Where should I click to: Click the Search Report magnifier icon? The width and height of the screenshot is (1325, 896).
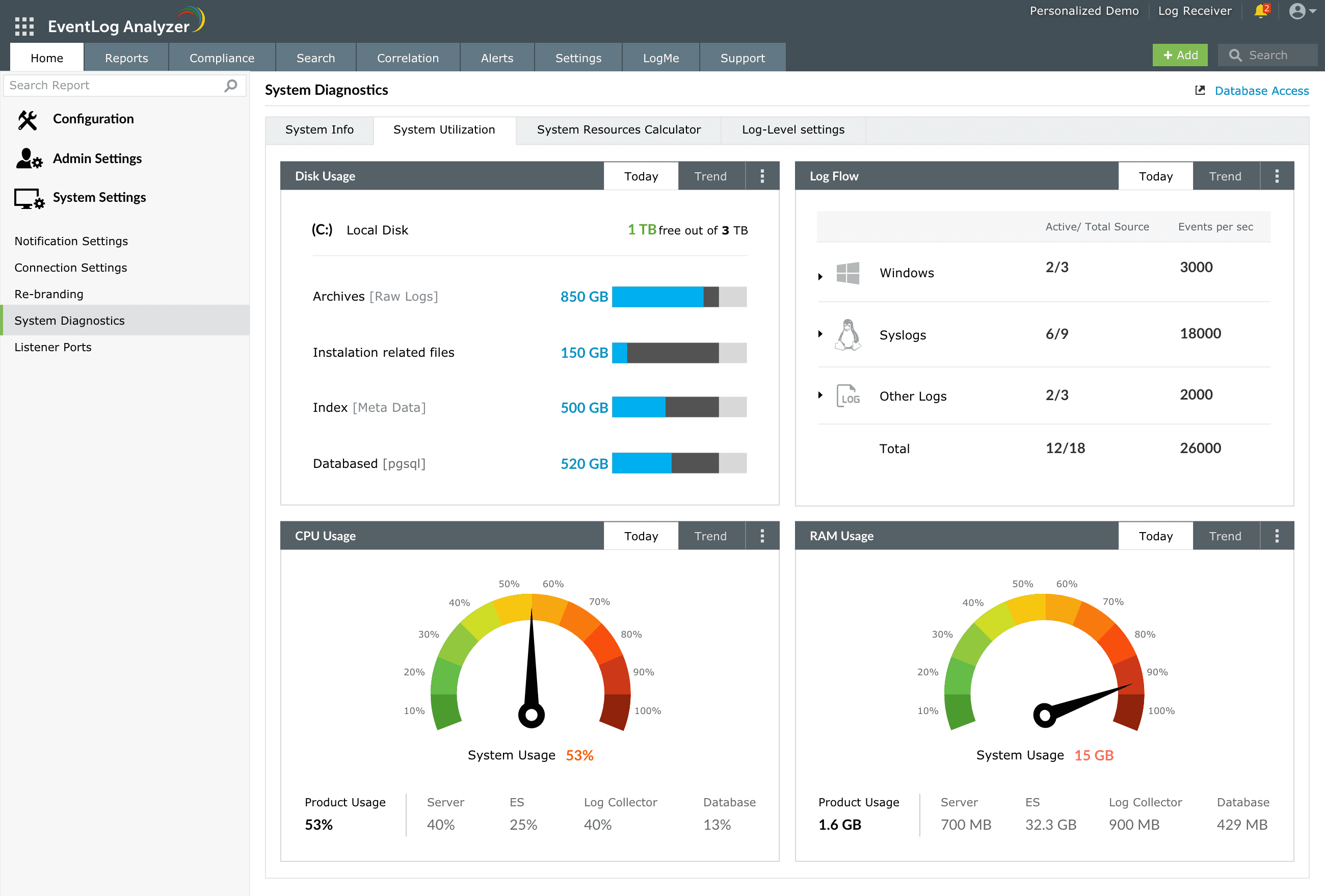point(230,86)
